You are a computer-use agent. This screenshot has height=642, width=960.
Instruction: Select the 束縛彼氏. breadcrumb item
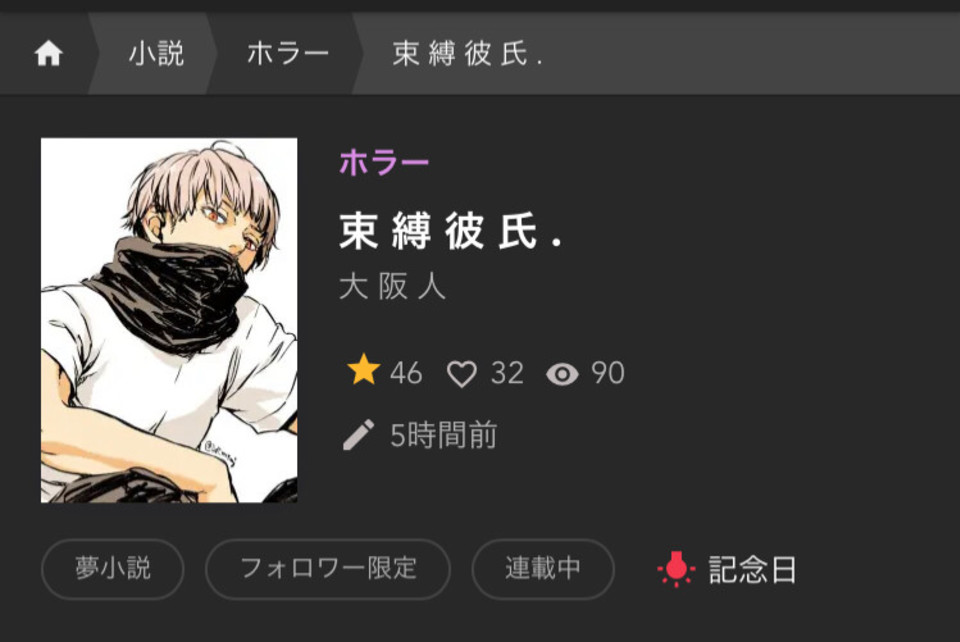pos(467,53)
